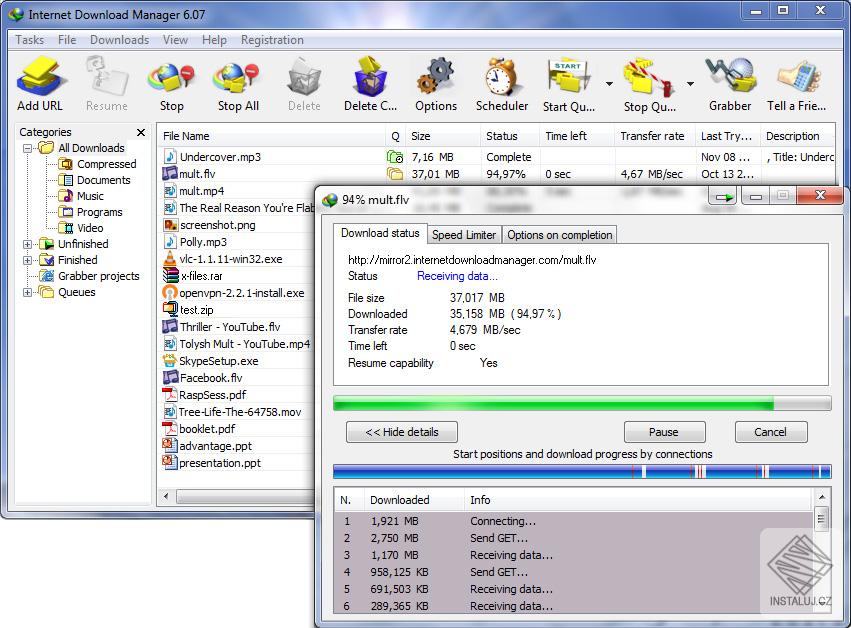Click the Start Queue icon
Screen dimensions: 851x628
click(567, 75)
